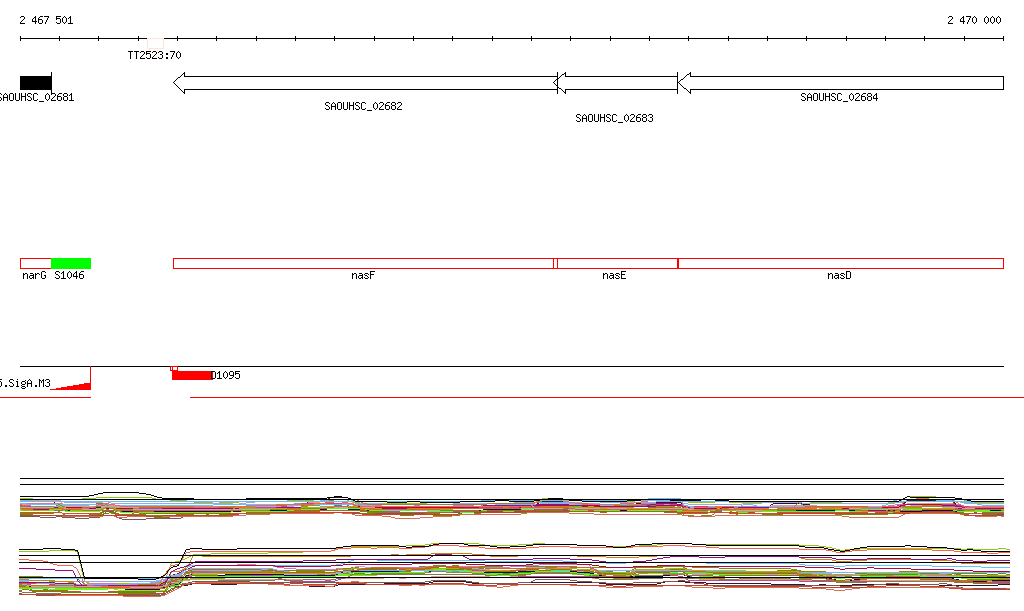Screen dimensions: 1024x611
Task: Click the S1046 label text
Action: click(69, 275)
